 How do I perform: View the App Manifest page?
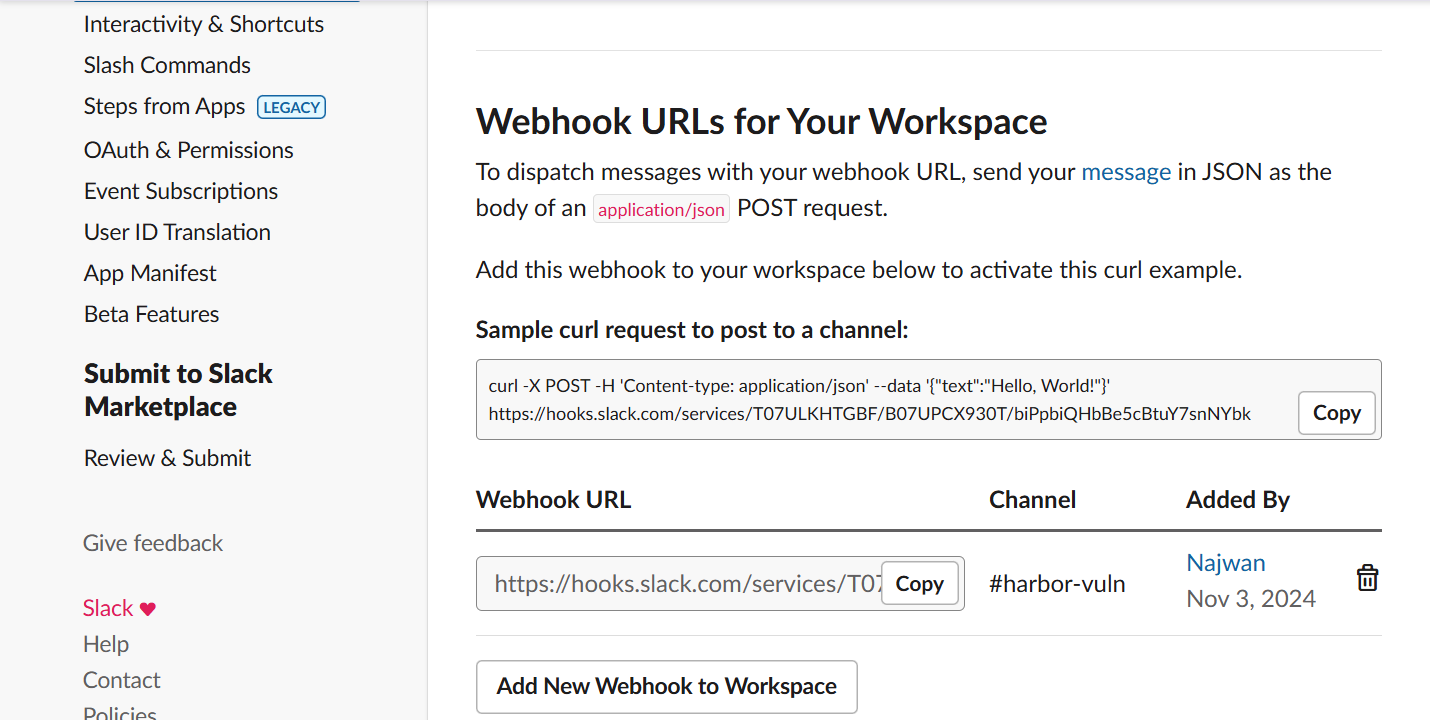(x=150, y=273)
